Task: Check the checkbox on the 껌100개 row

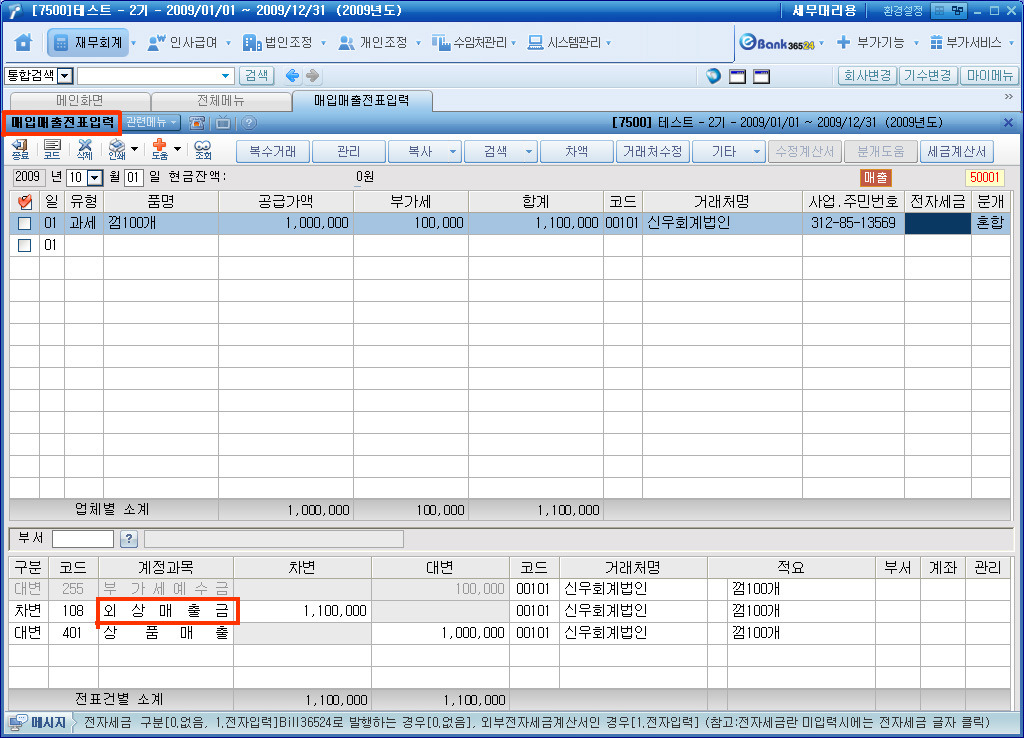Action: [25, 223]
